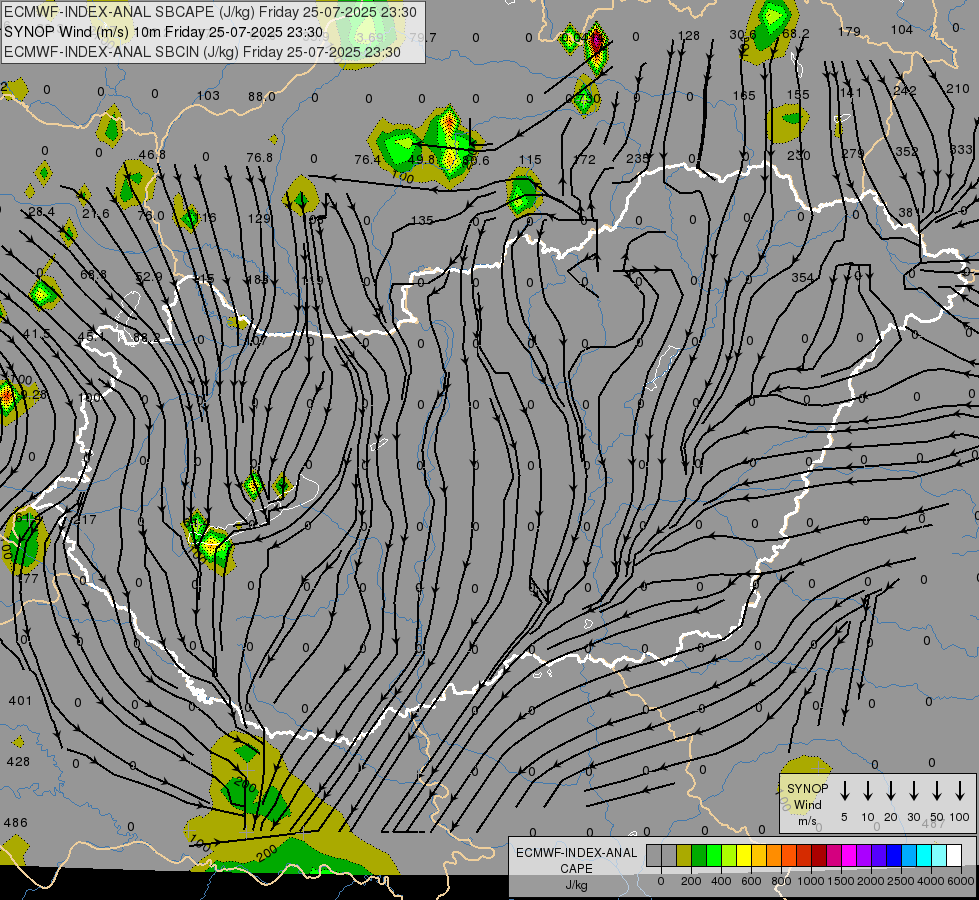Click the wind arrow above 100 m/s
979x900 pixels.
click(960, 791)
